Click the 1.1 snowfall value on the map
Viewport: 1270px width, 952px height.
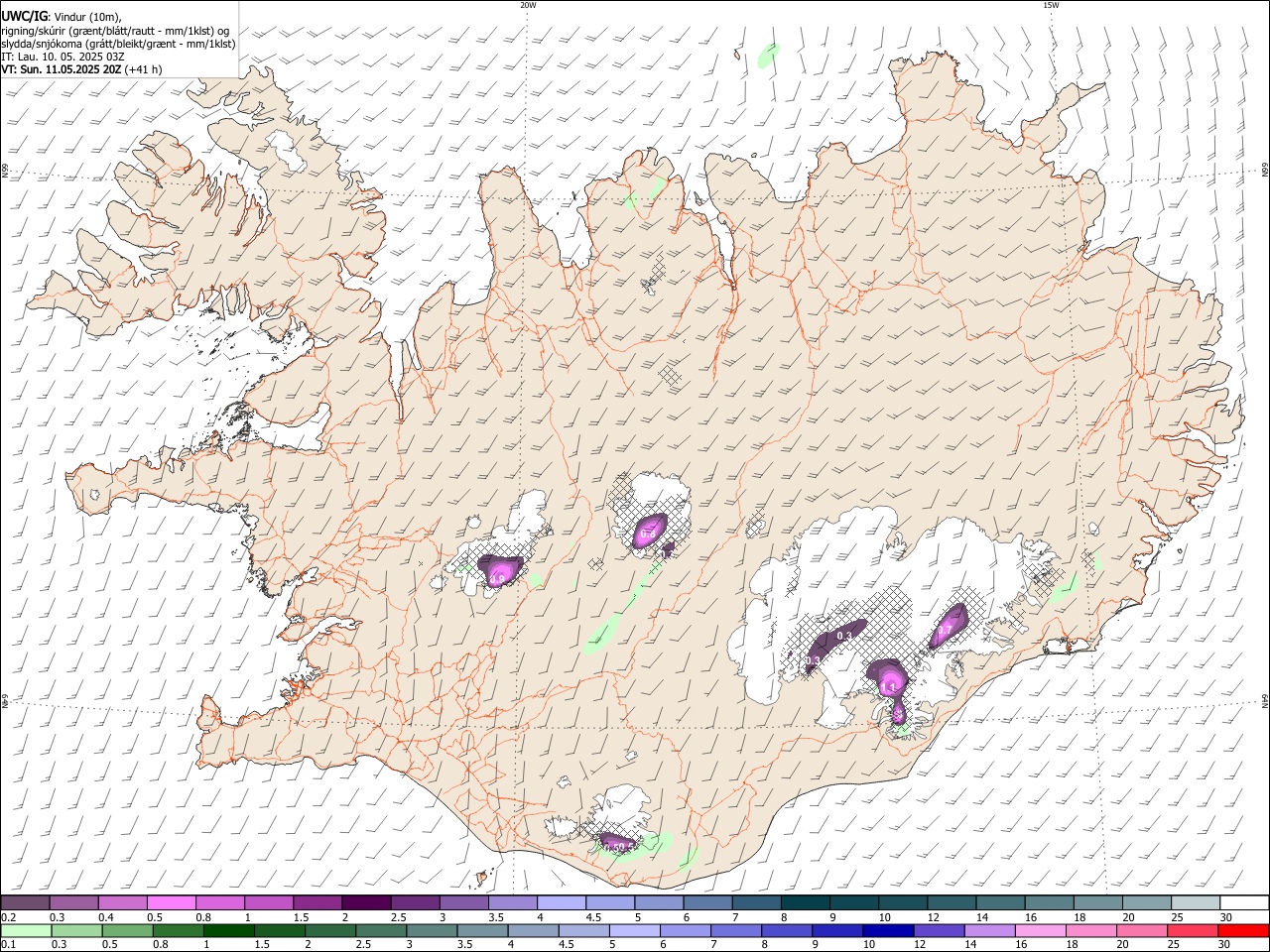(889, 687)
